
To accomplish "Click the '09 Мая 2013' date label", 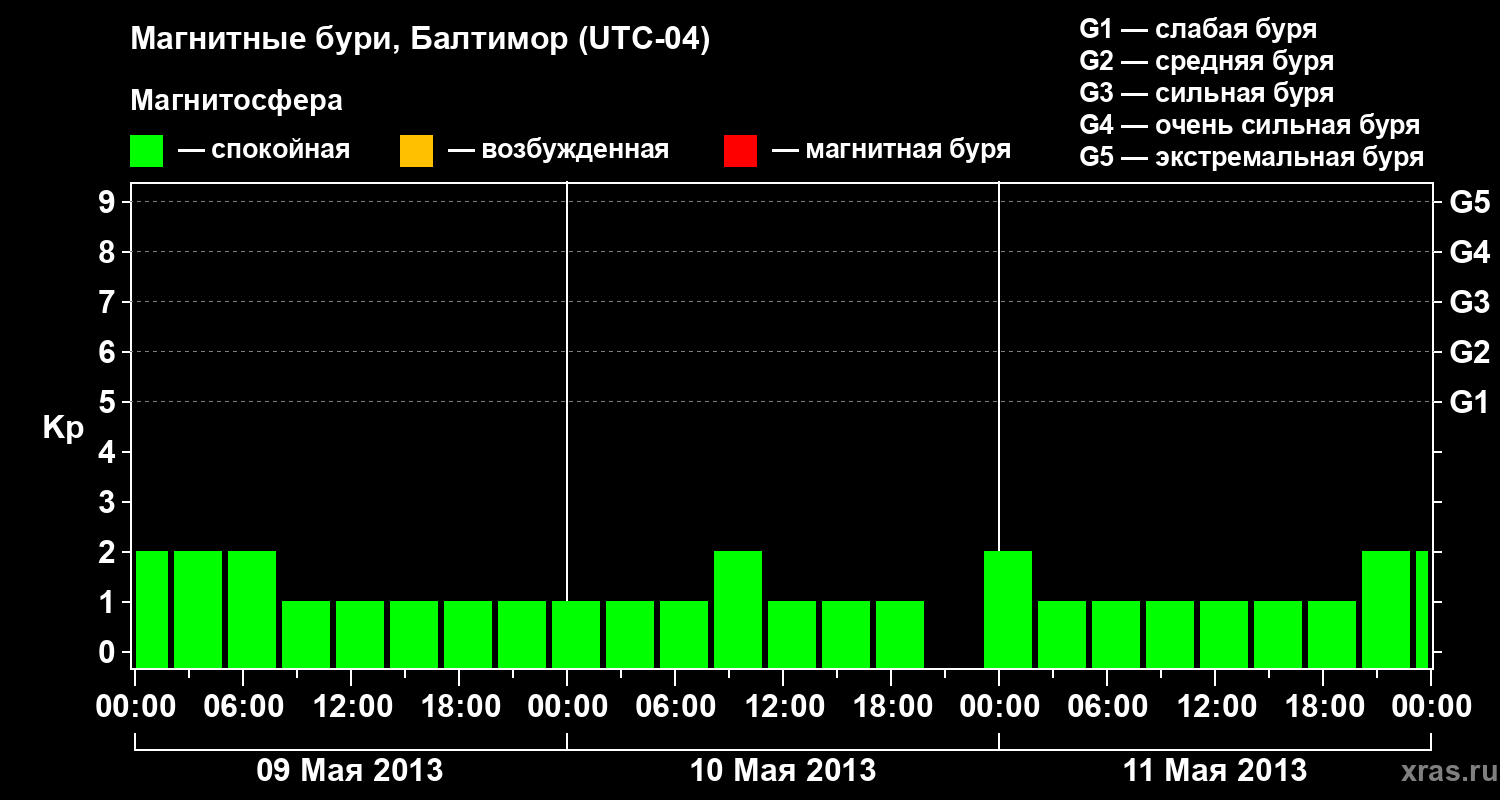I will [350, 770].
